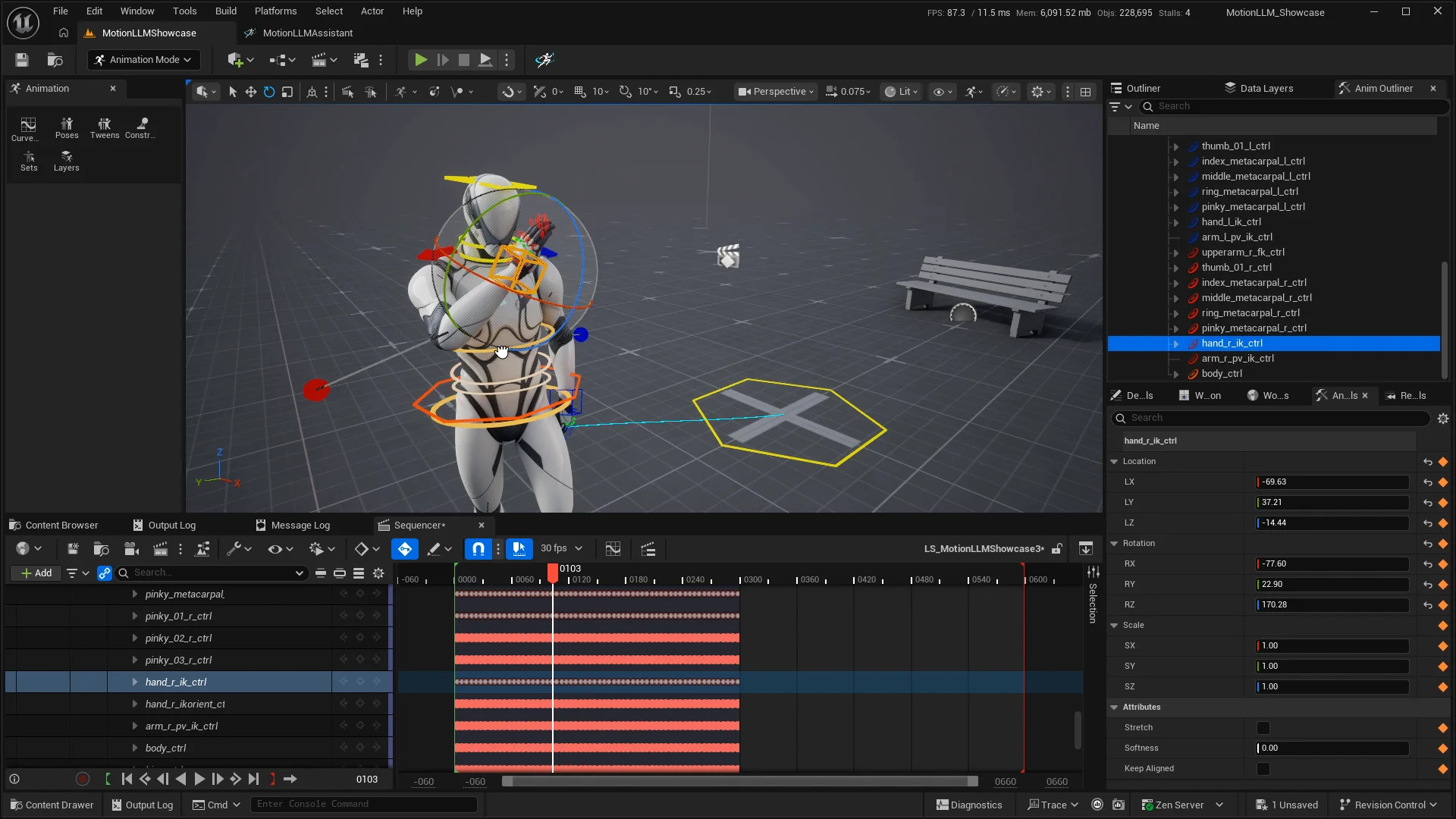This screenshot has width=1456, height=819.
Task: Collapse the Location section
Action: coord(1114,462)
